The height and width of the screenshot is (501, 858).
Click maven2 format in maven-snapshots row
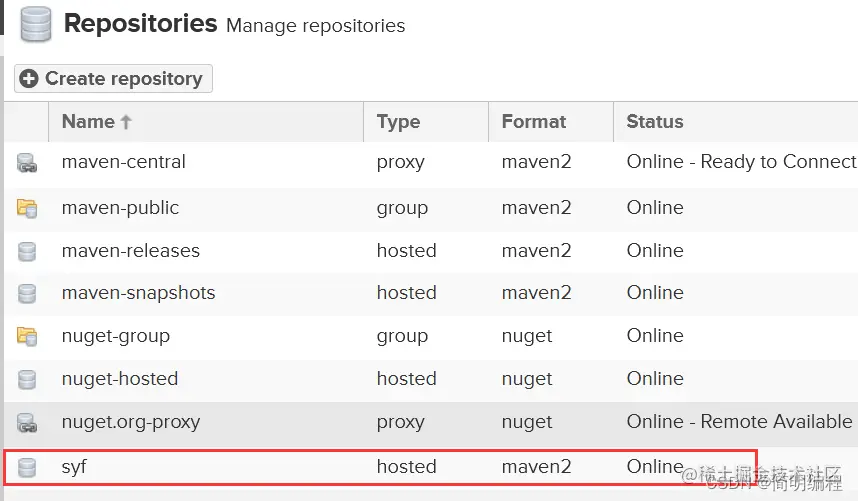pyautogui.click(x=536, y=293)
